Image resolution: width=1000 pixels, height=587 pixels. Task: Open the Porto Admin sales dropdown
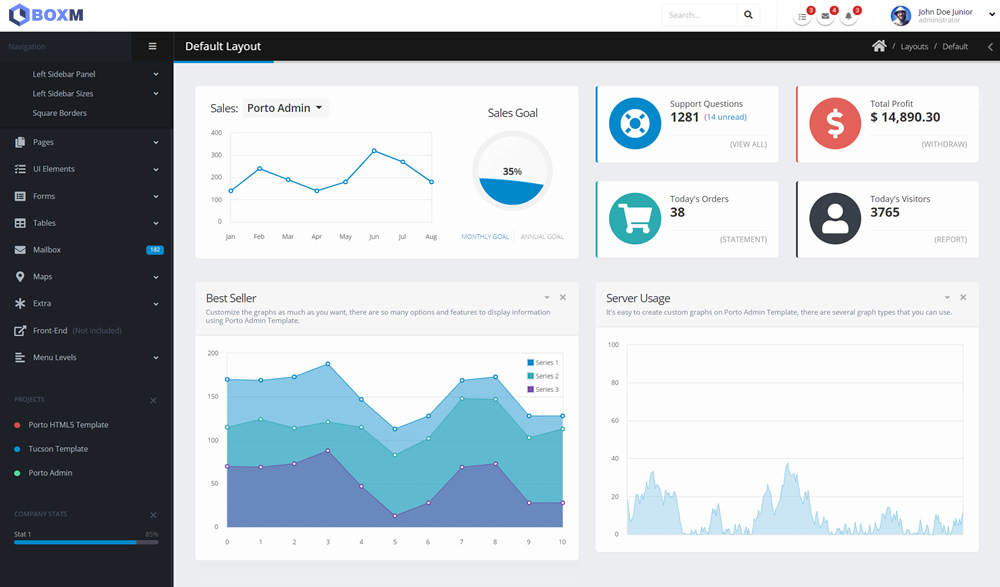[285, 108]
